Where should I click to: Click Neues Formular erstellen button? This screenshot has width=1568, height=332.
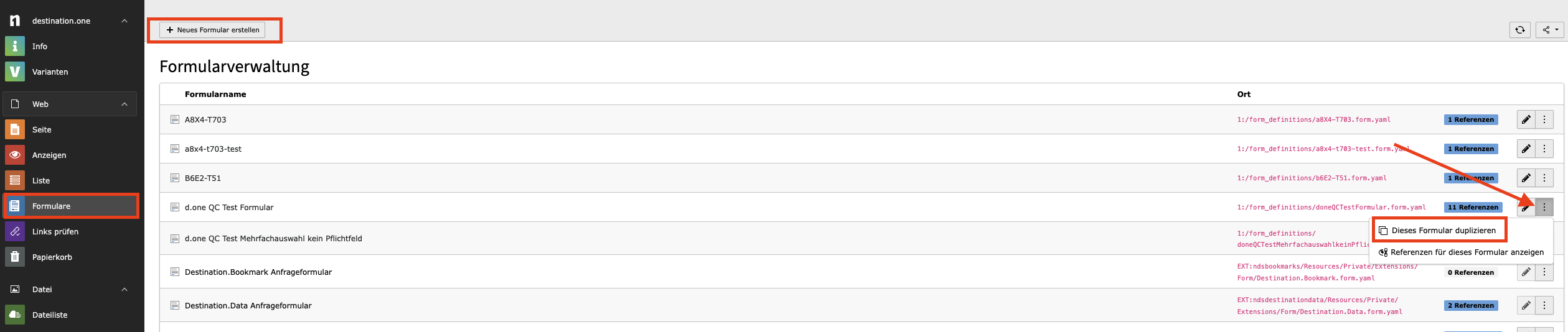pyautogui.click(x=212, y=30)
